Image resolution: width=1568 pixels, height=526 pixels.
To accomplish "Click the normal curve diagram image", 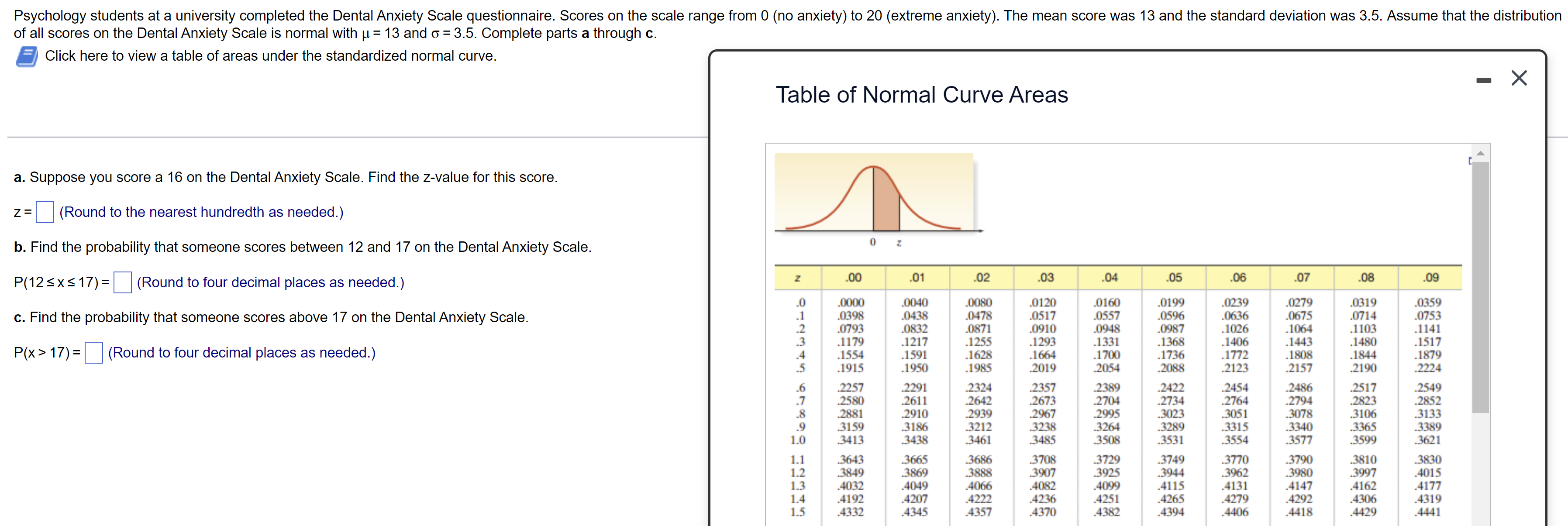I will [x=874, y=194].
